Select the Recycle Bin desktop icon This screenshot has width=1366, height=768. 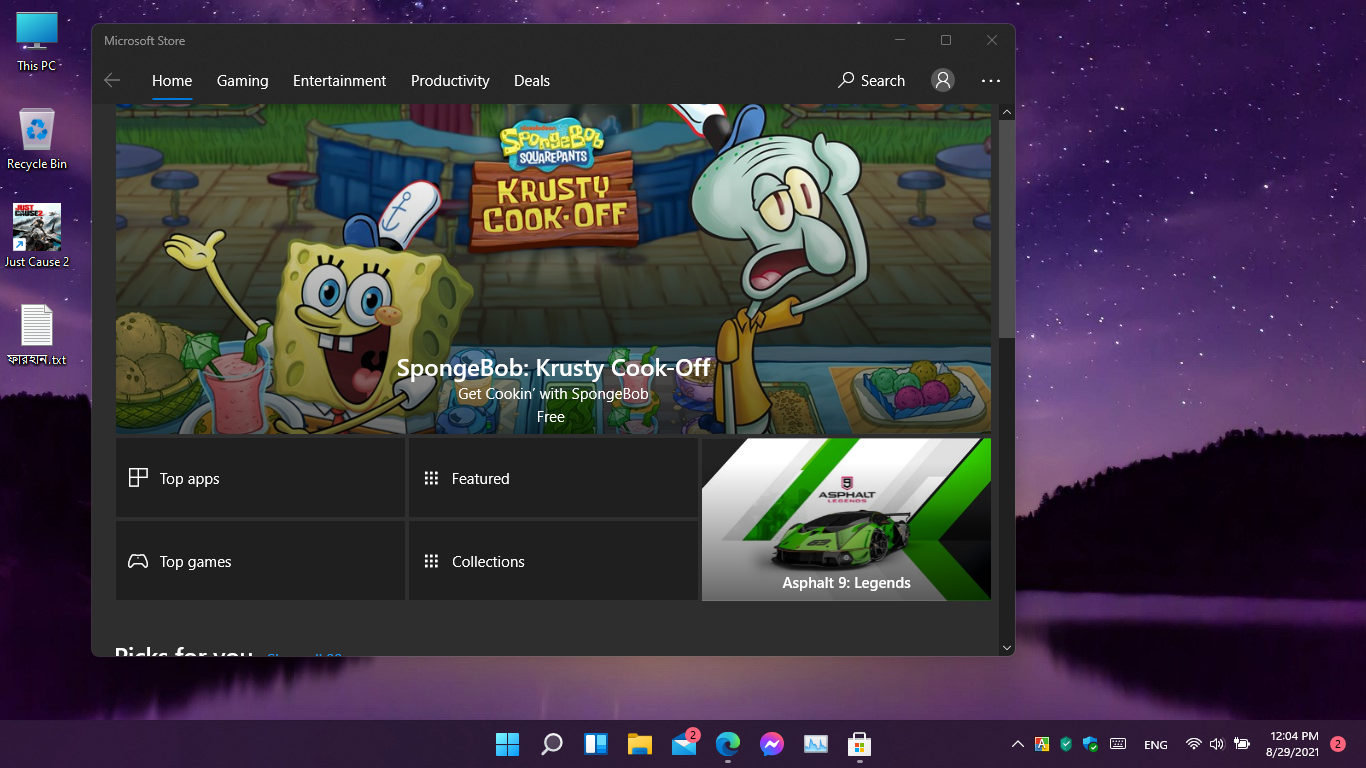click(37, 138)
